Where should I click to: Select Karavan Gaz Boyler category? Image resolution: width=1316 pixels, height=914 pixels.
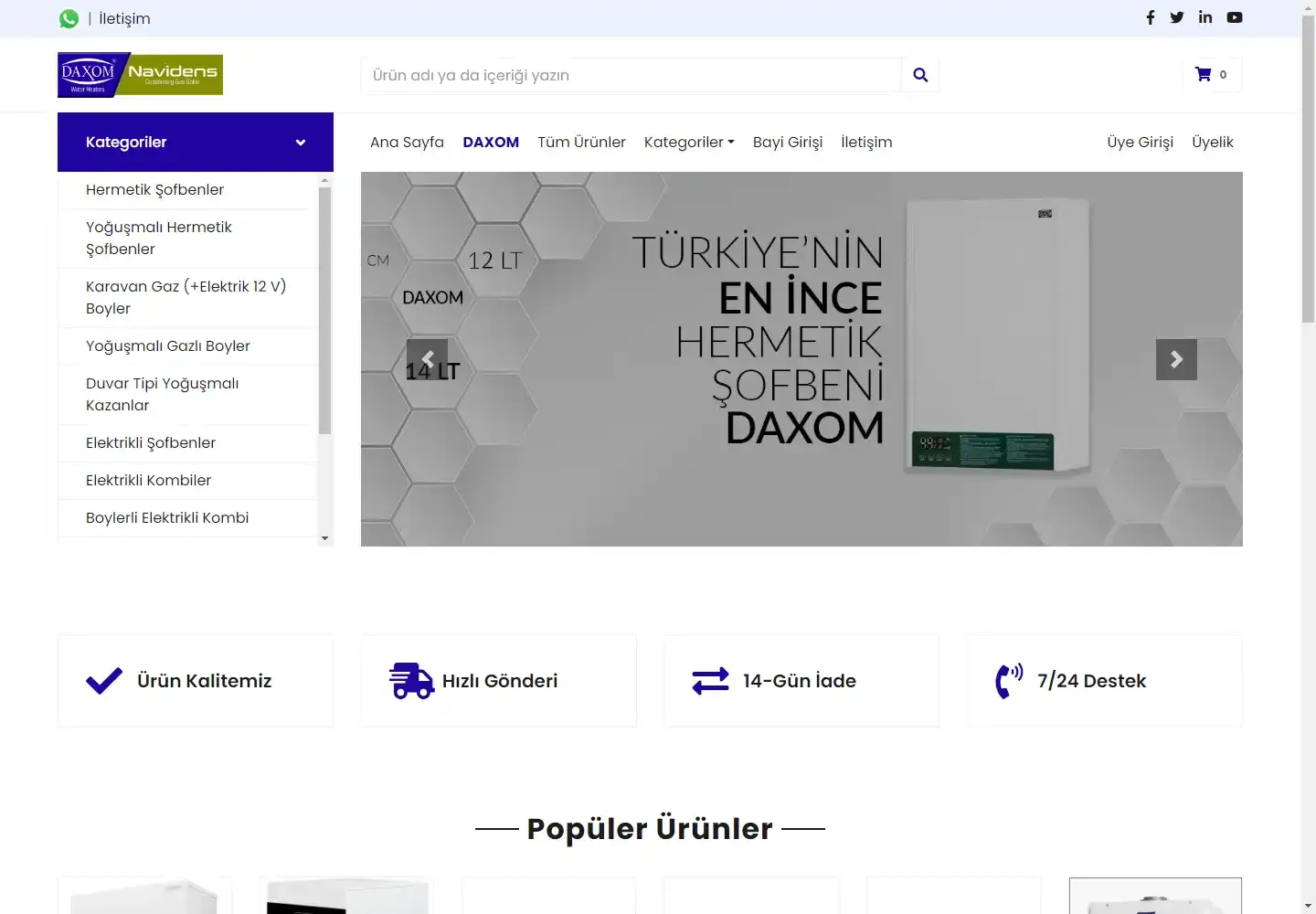[187, 298]
